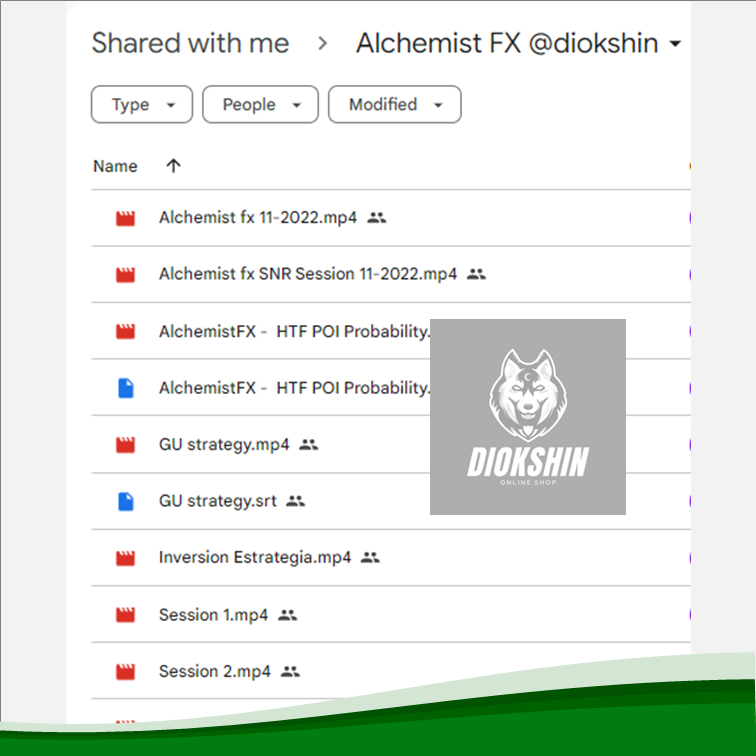Screen dimensions: 756x756
Task: Go back to Shared with me
Action: point(190,43)
